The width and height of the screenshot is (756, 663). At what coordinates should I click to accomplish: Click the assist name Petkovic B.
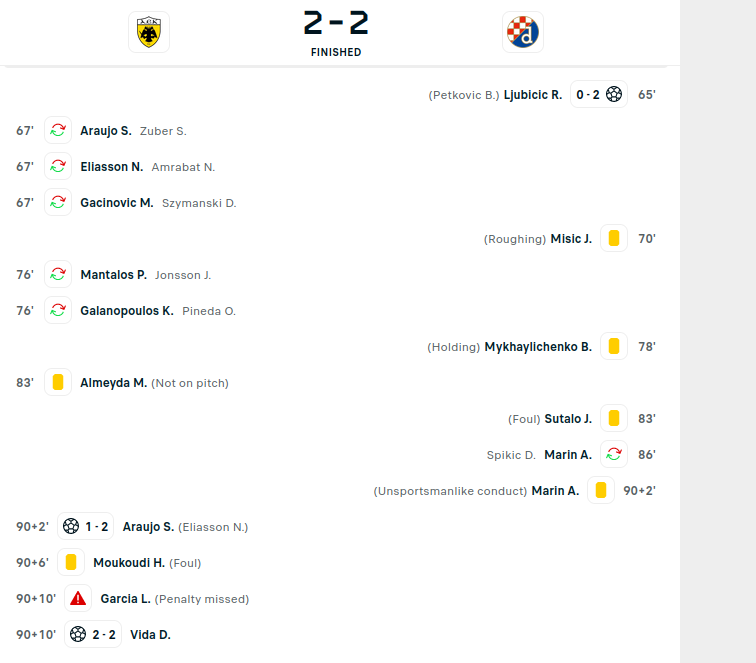(x=465, y=95)
